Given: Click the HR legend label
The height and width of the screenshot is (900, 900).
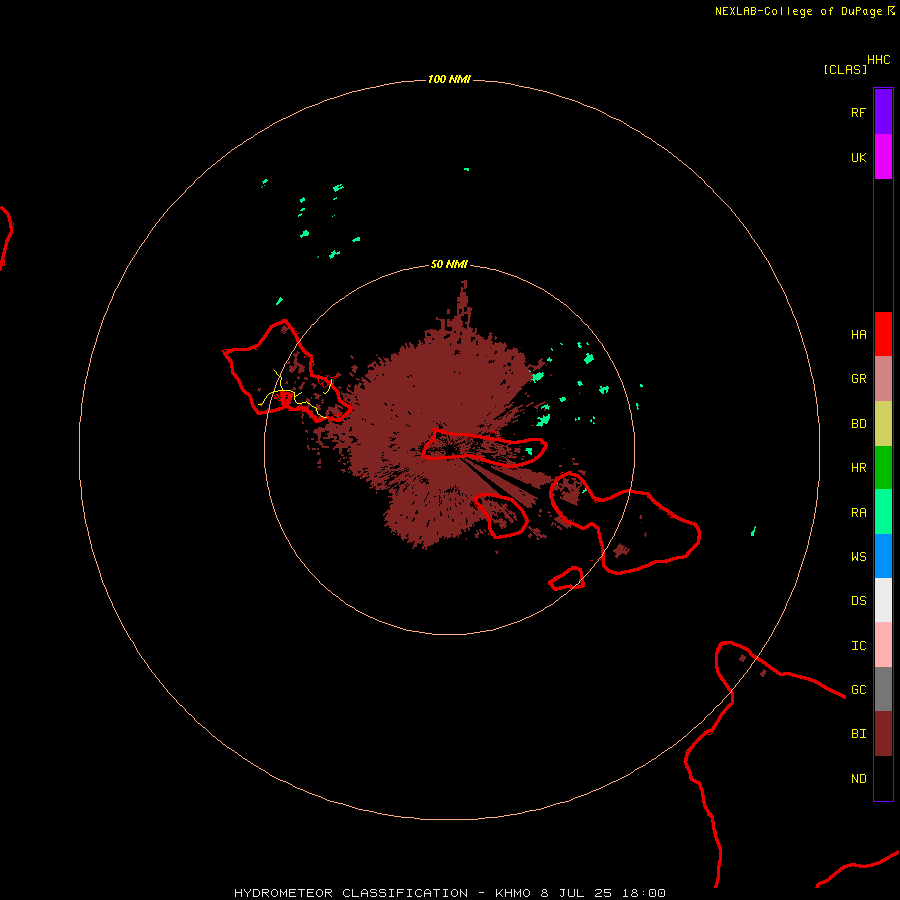Looking at the screenshot, I should click(x=858, y=468).
